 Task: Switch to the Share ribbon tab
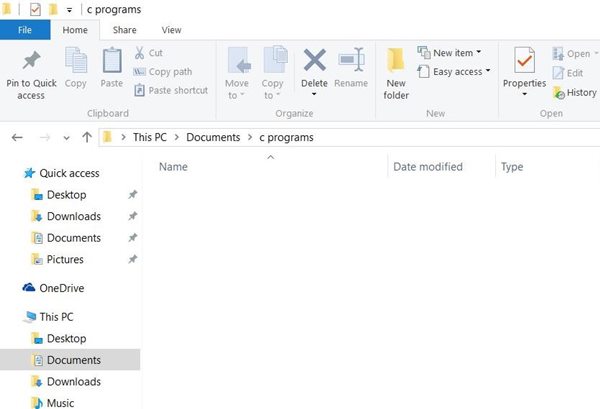coord(125,30)
